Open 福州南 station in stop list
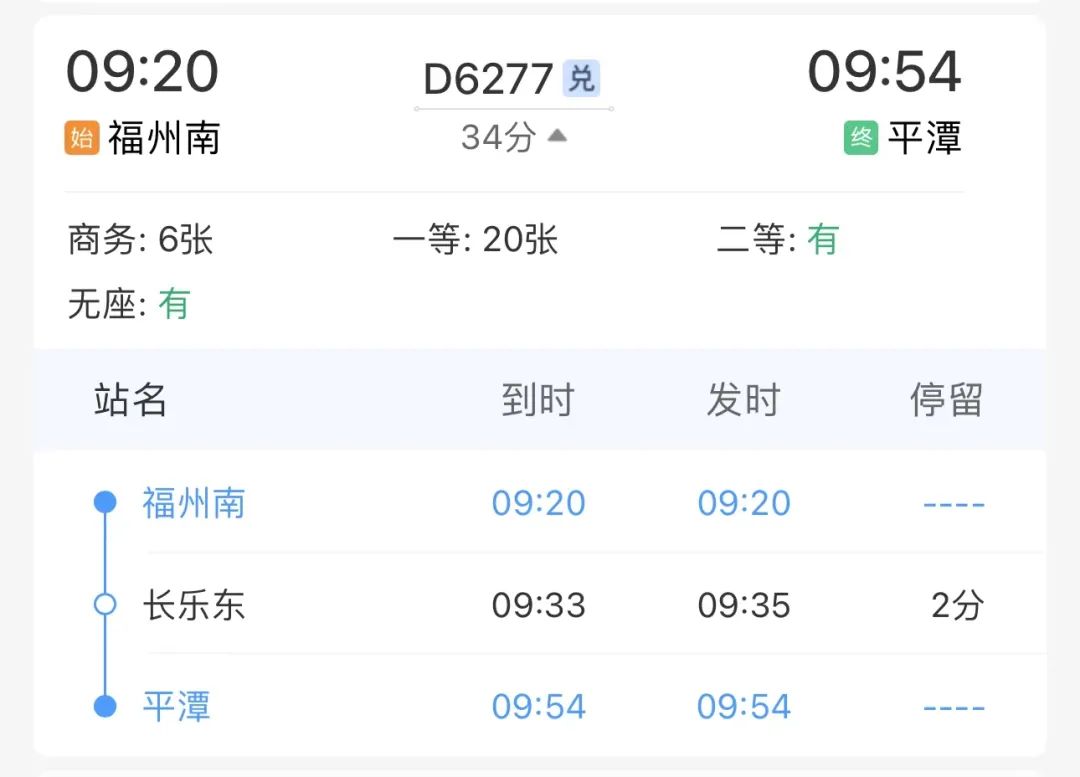The image size is (1080, 777). click(193, 502)
